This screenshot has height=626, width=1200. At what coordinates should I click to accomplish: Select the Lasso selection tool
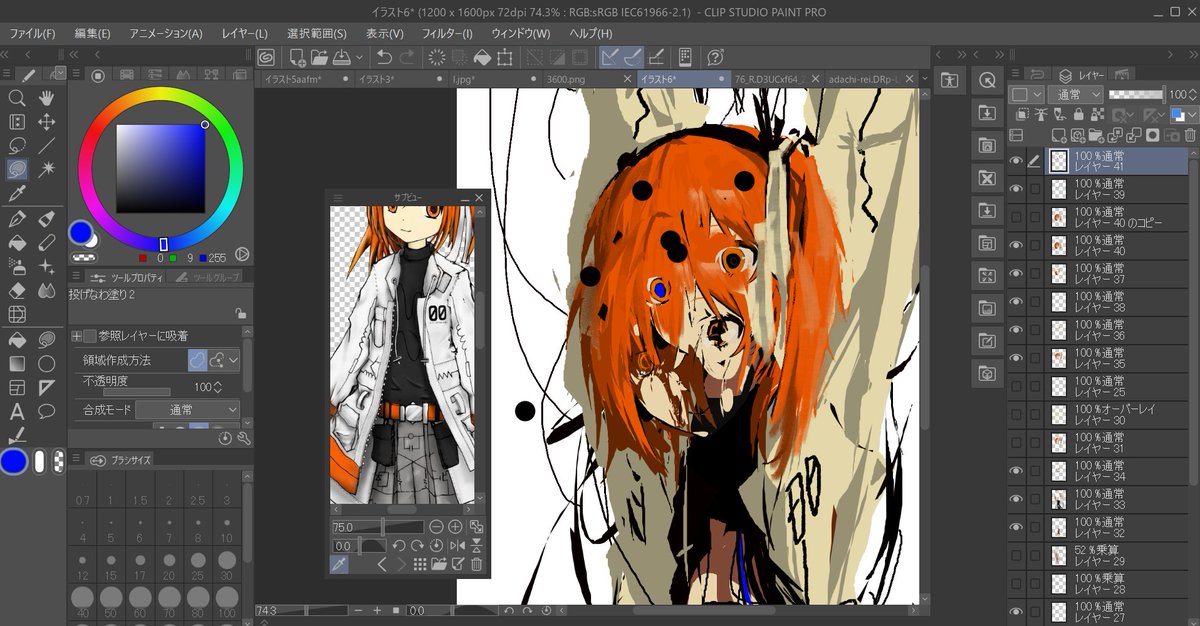pyautogui.click(x=17, y=146)
